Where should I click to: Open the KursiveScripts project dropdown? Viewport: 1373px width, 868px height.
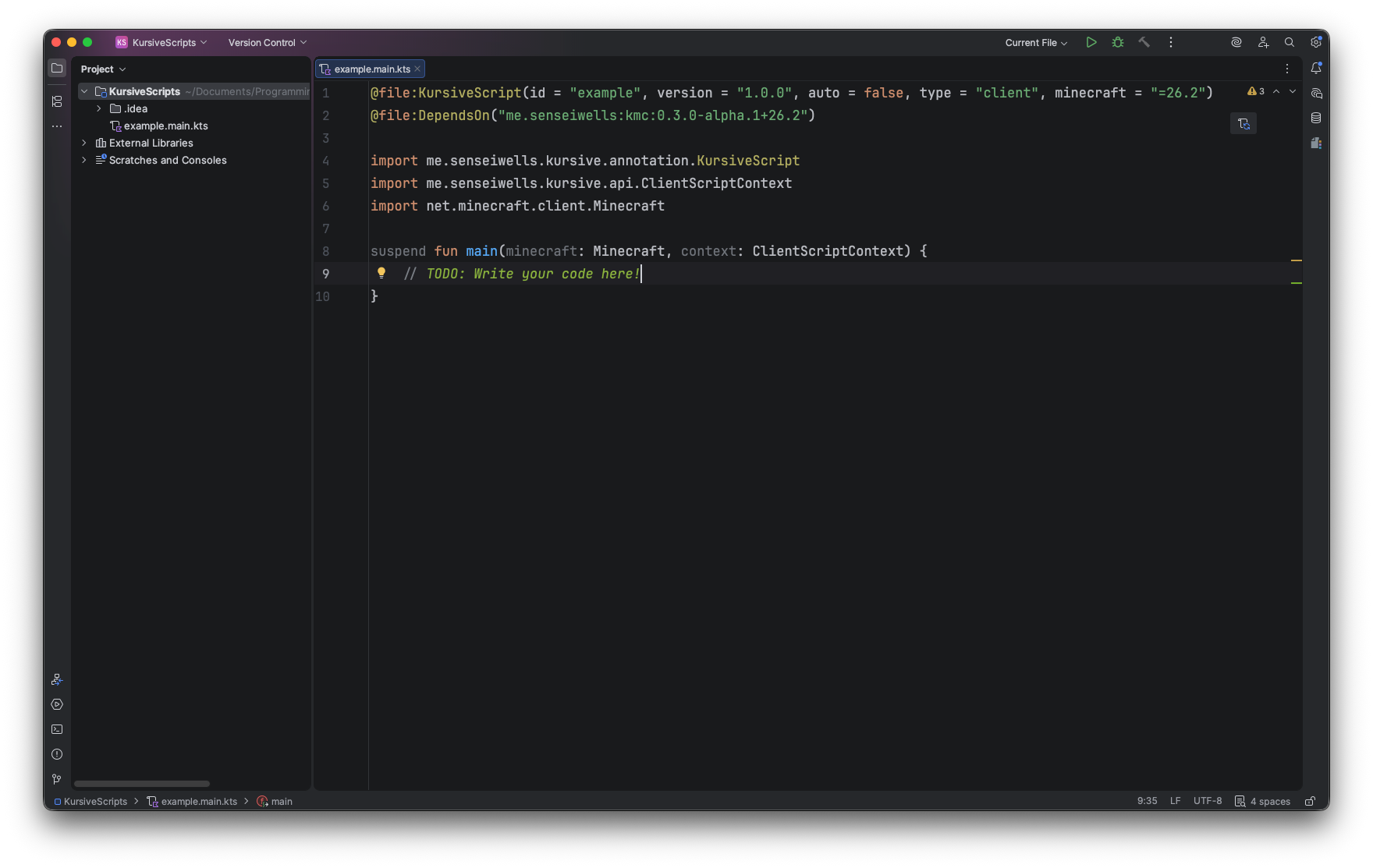pyautogui.click(x=161, y=42)
